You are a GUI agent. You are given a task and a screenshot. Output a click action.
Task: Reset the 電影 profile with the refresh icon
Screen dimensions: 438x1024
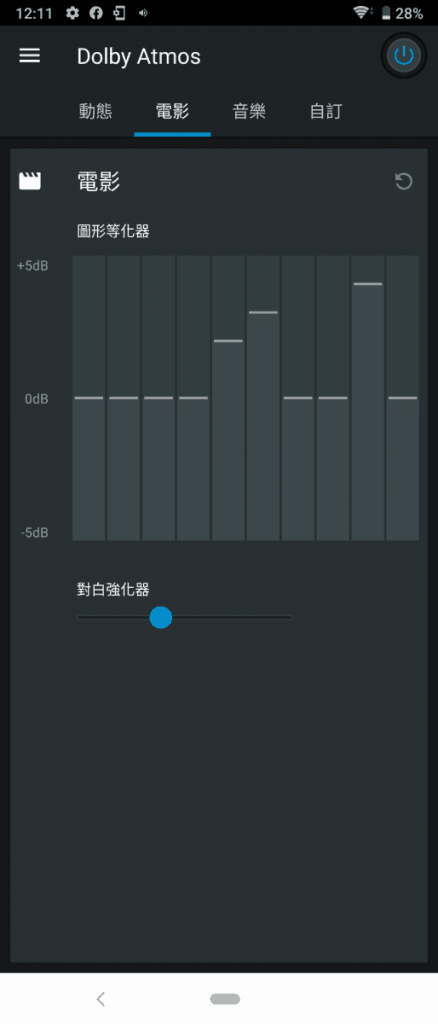click(404, 182)
